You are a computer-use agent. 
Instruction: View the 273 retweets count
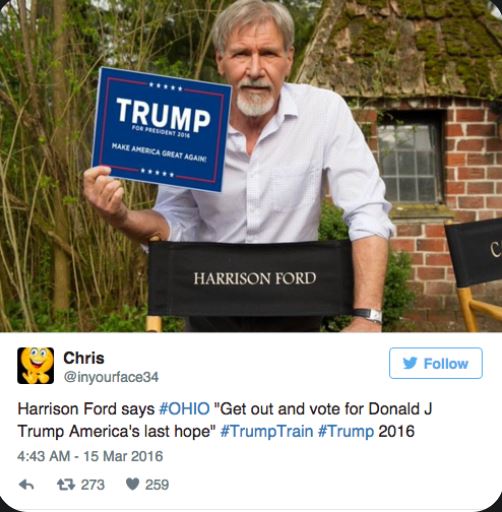point(93,485)
